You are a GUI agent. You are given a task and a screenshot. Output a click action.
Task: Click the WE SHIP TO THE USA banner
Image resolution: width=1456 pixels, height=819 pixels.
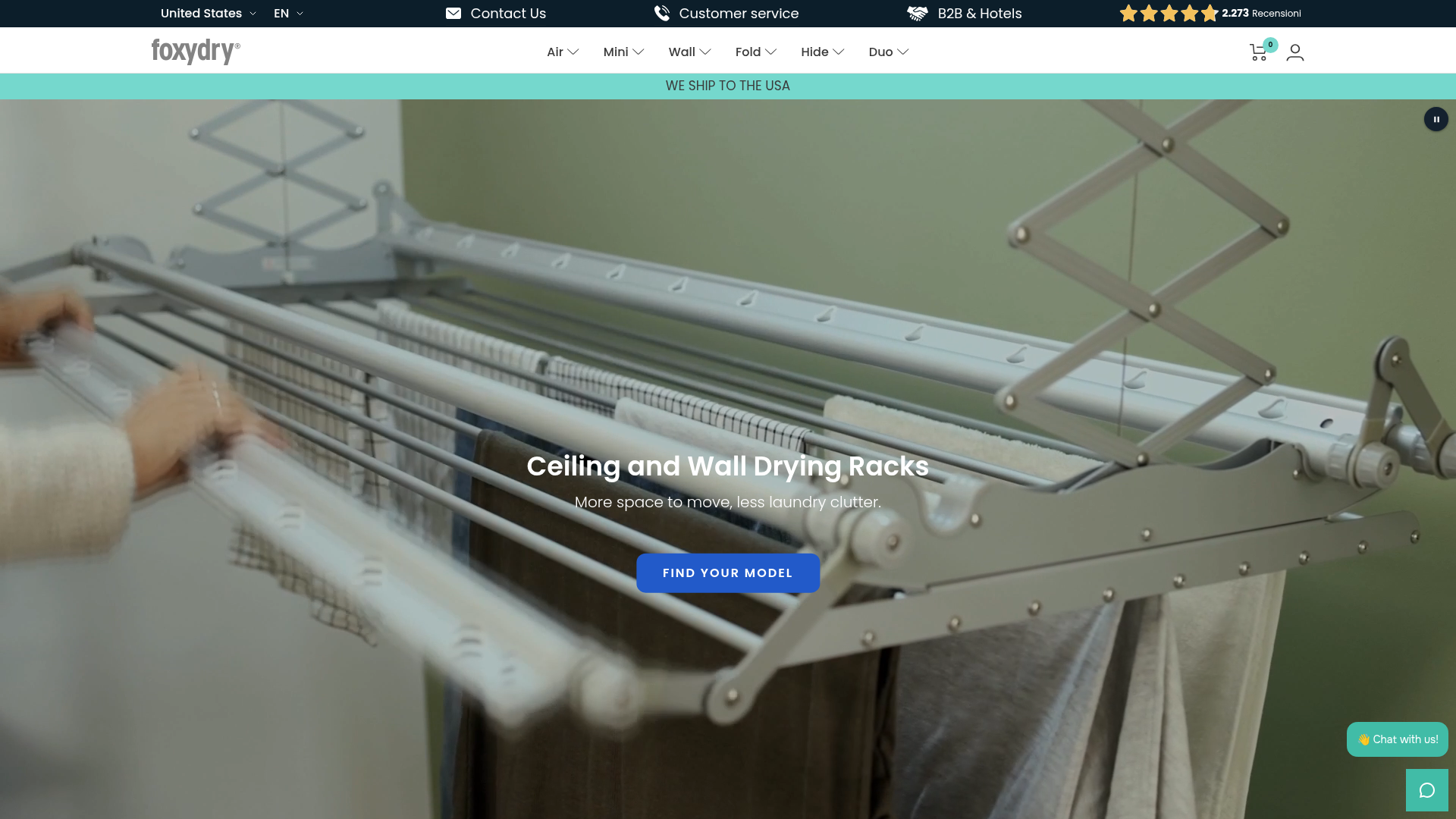tap(728, 86)
